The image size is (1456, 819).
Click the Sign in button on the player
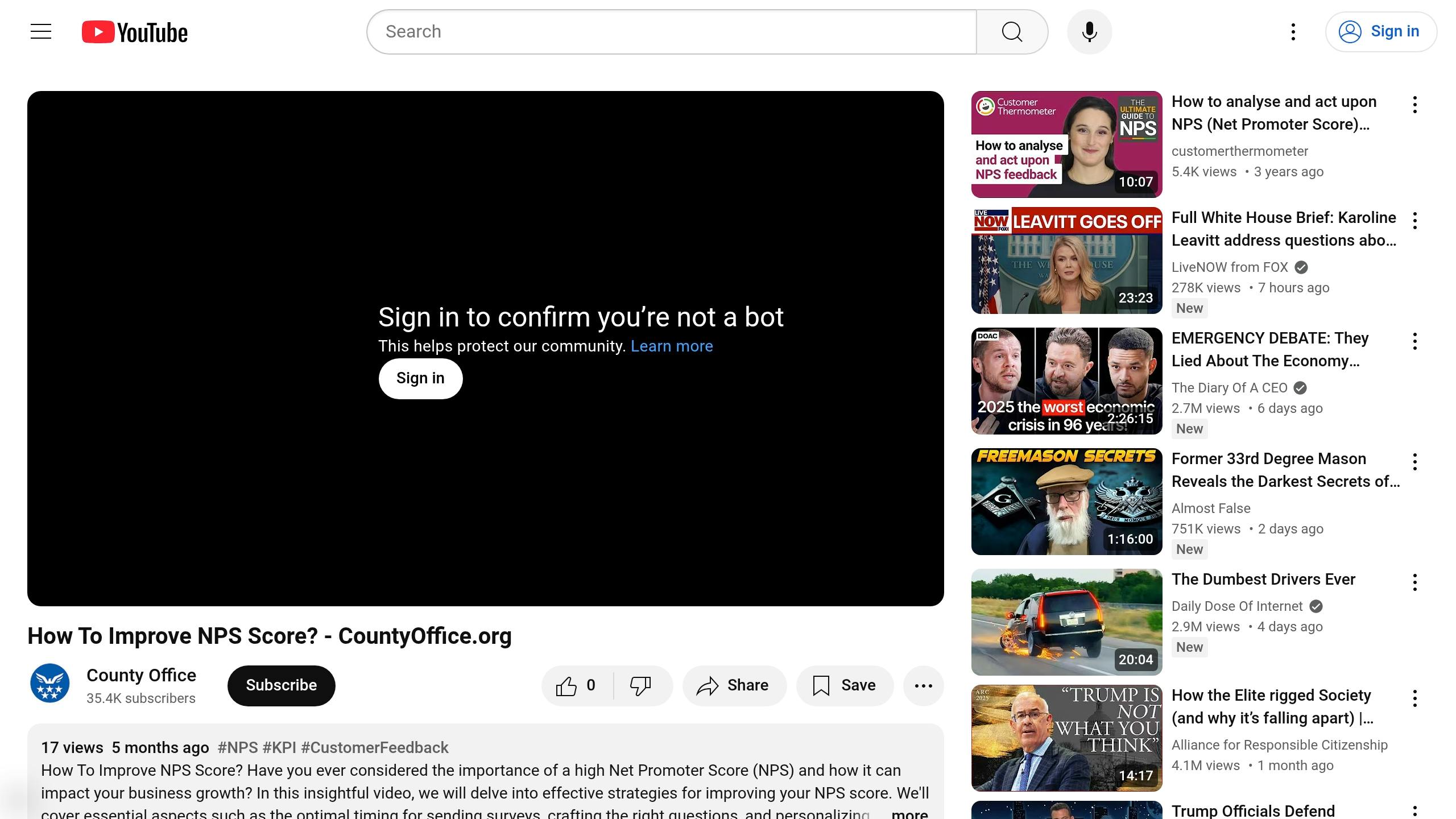(x=420, y=378)
